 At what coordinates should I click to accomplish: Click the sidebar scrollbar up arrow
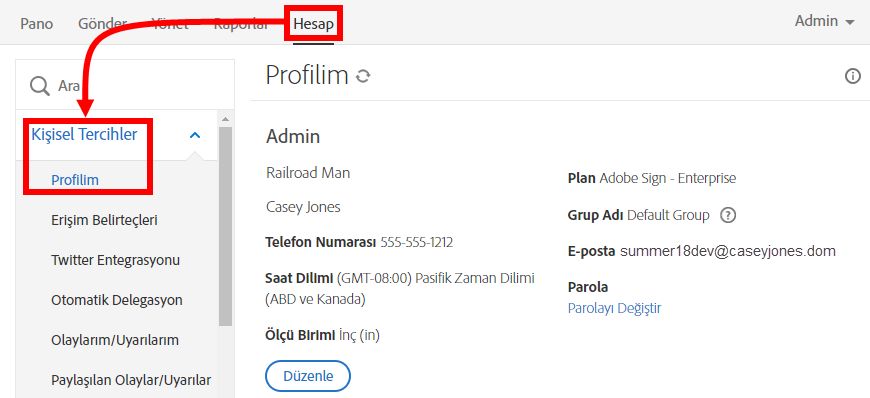point(225,119)
